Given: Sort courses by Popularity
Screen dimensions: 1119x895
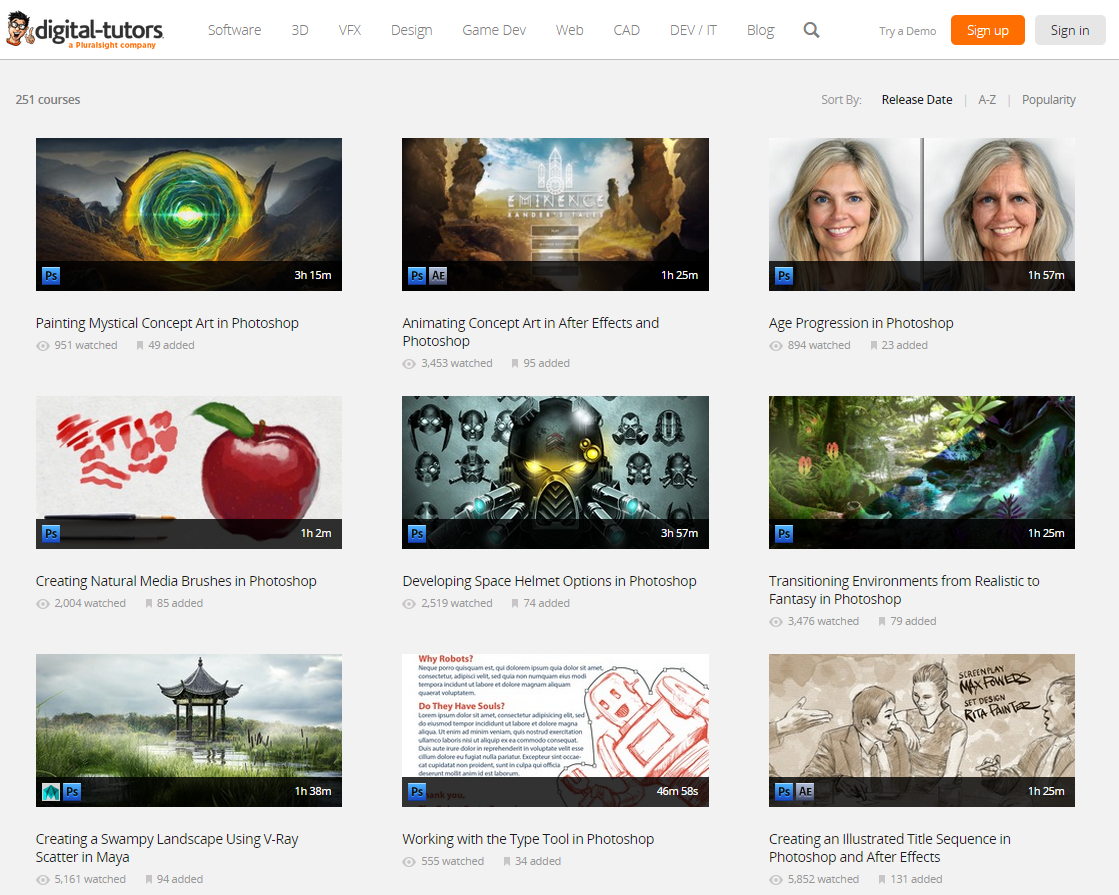Looking at the screenshot, I should pos(1048,100).
